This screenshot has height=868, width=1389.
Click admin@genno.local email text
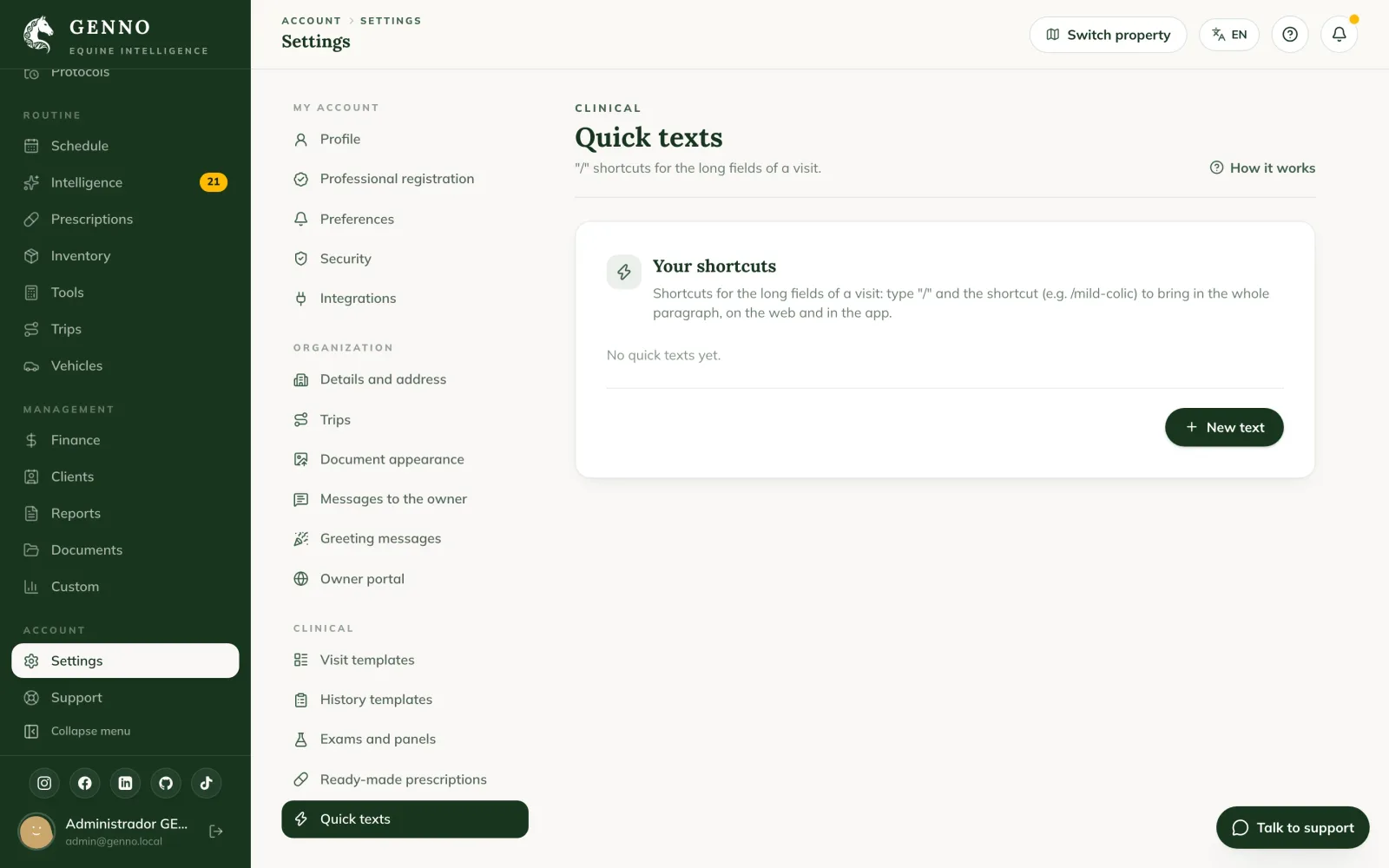114,842
